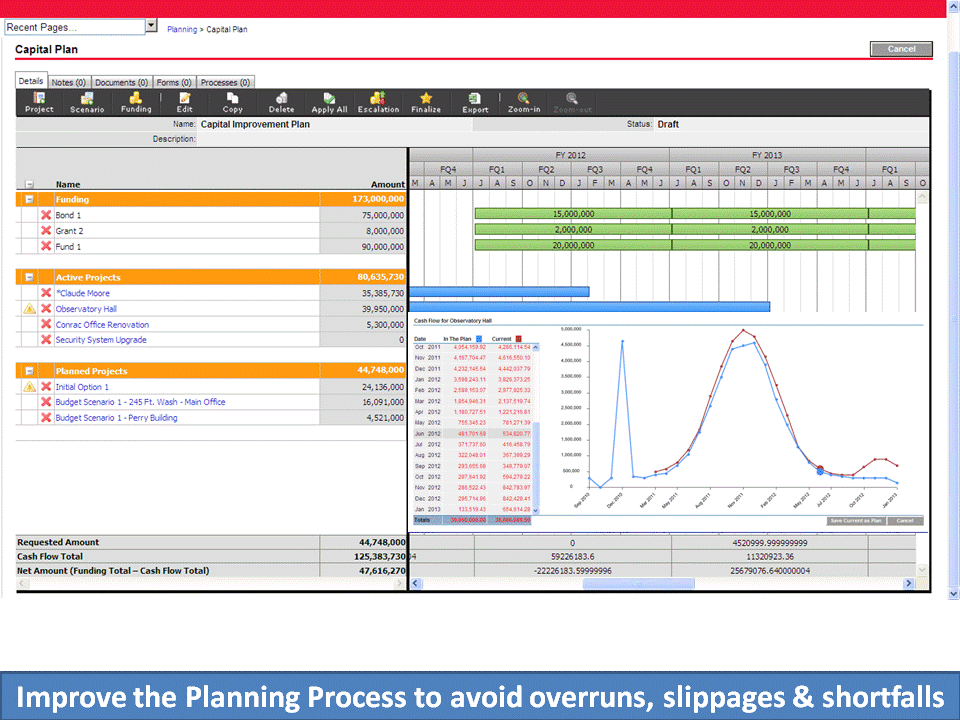Switch to the Notes (0) tab
The width and height of the screenshot is (960, 720).
tap(68, 82)
